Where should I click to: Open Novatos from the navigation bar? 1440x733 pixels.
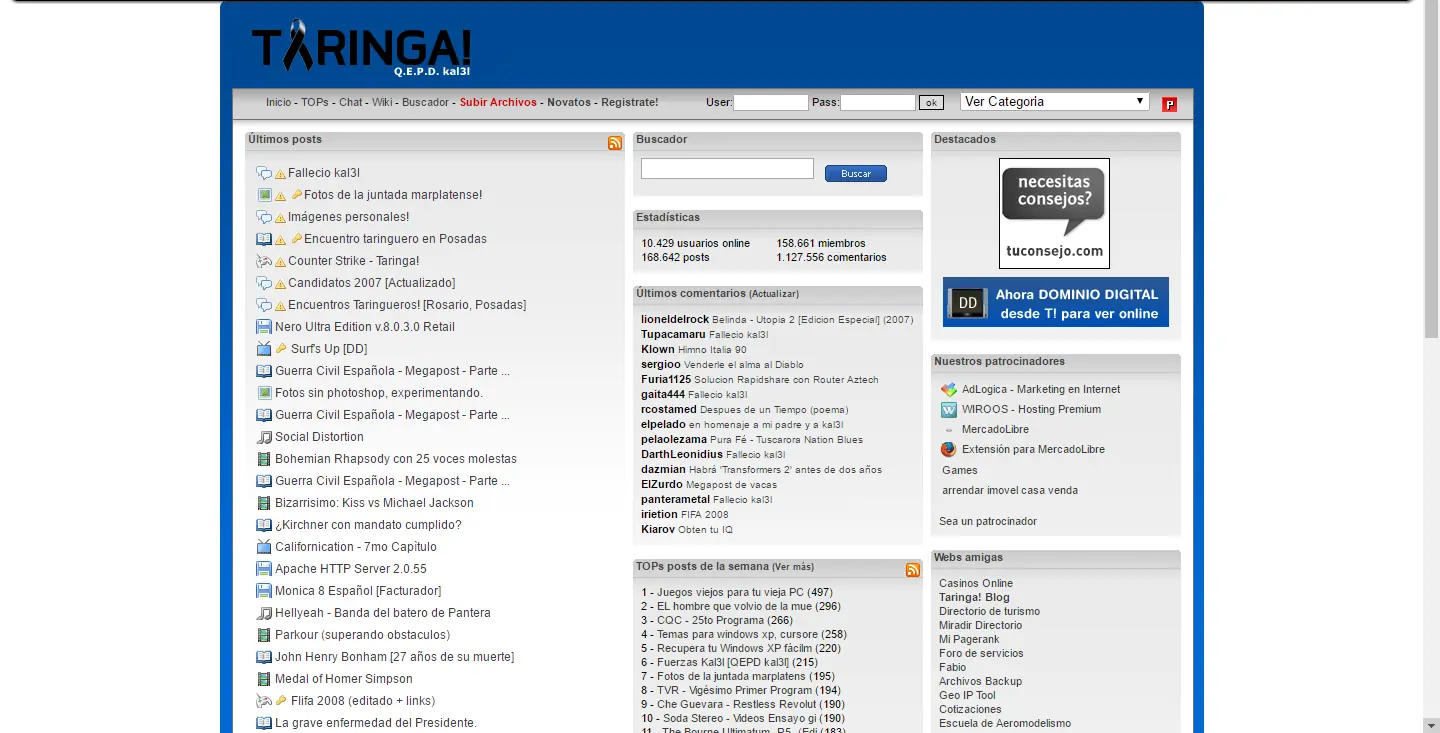[569, 102]
